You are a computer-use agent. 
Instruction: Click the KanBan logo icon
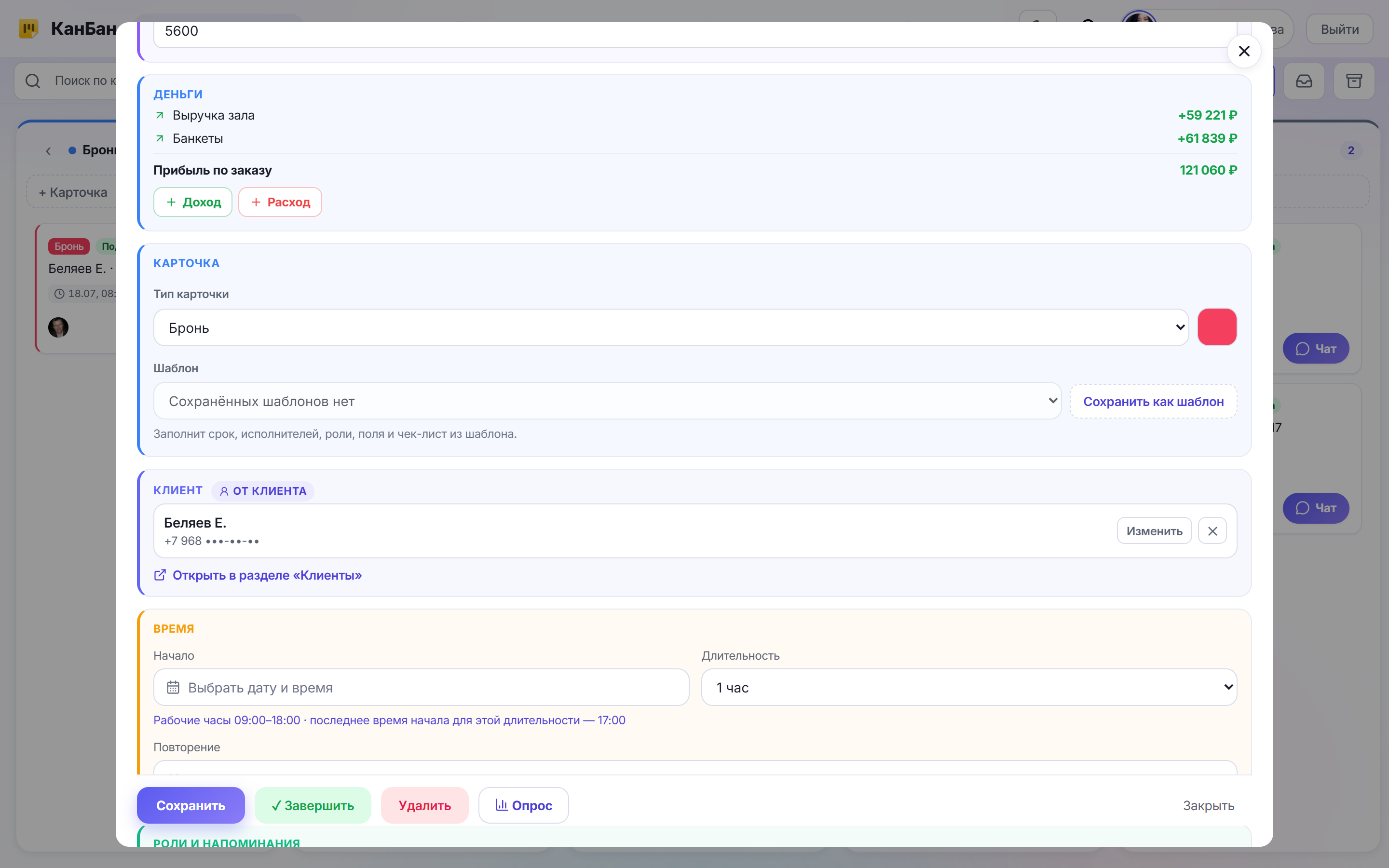(28, 28)
